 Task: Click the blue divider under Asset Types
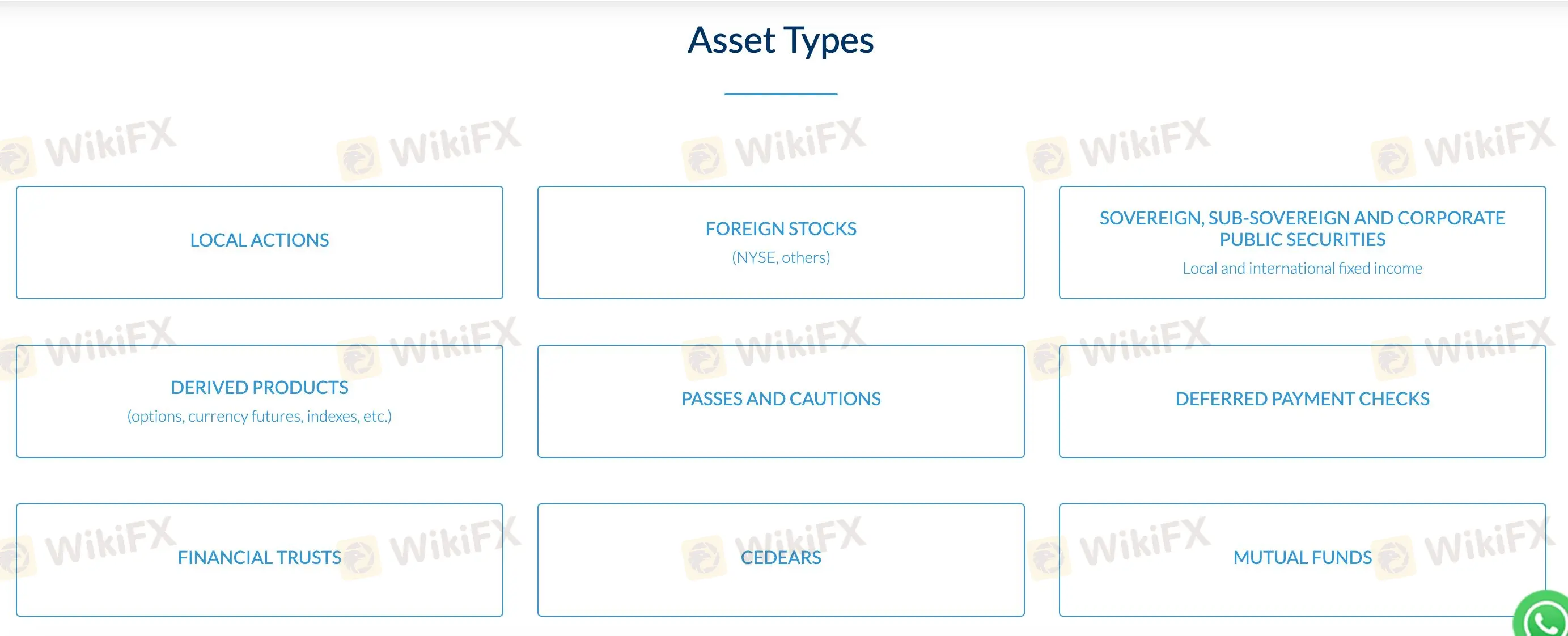pos(781,94)
